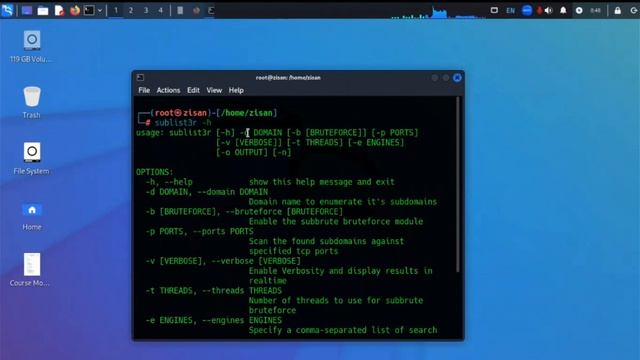Open the terminal Help menu
The image size is (640, 360).
pyautogui.click(x=236, y=90)
